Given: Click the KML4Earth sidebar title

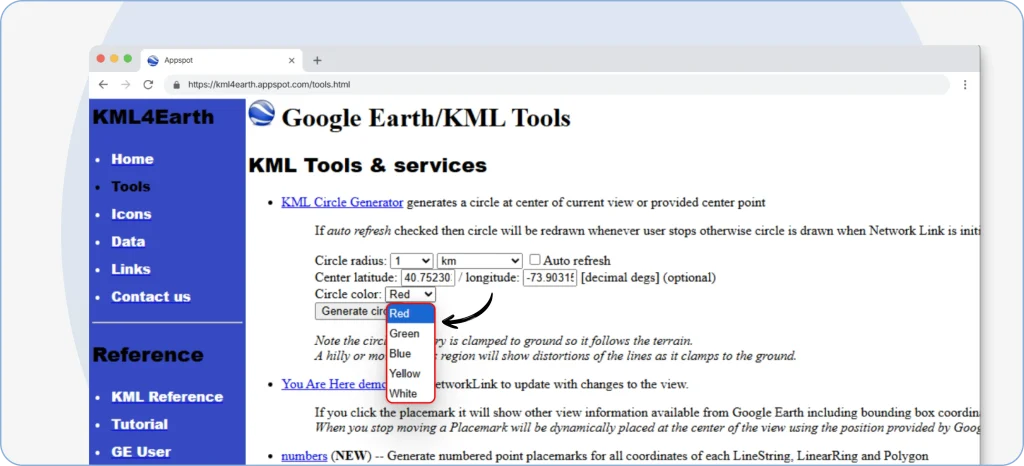Looking at the screenshot, I should click(x=153, y=117).
